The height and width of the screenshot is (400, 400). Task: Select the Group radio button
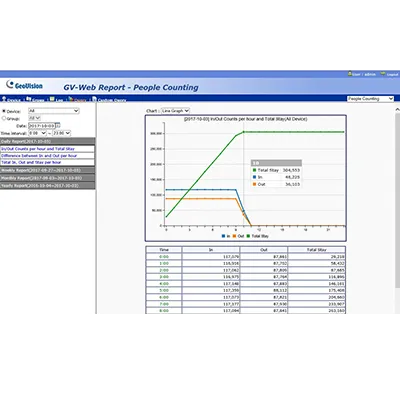pos(4,118)
